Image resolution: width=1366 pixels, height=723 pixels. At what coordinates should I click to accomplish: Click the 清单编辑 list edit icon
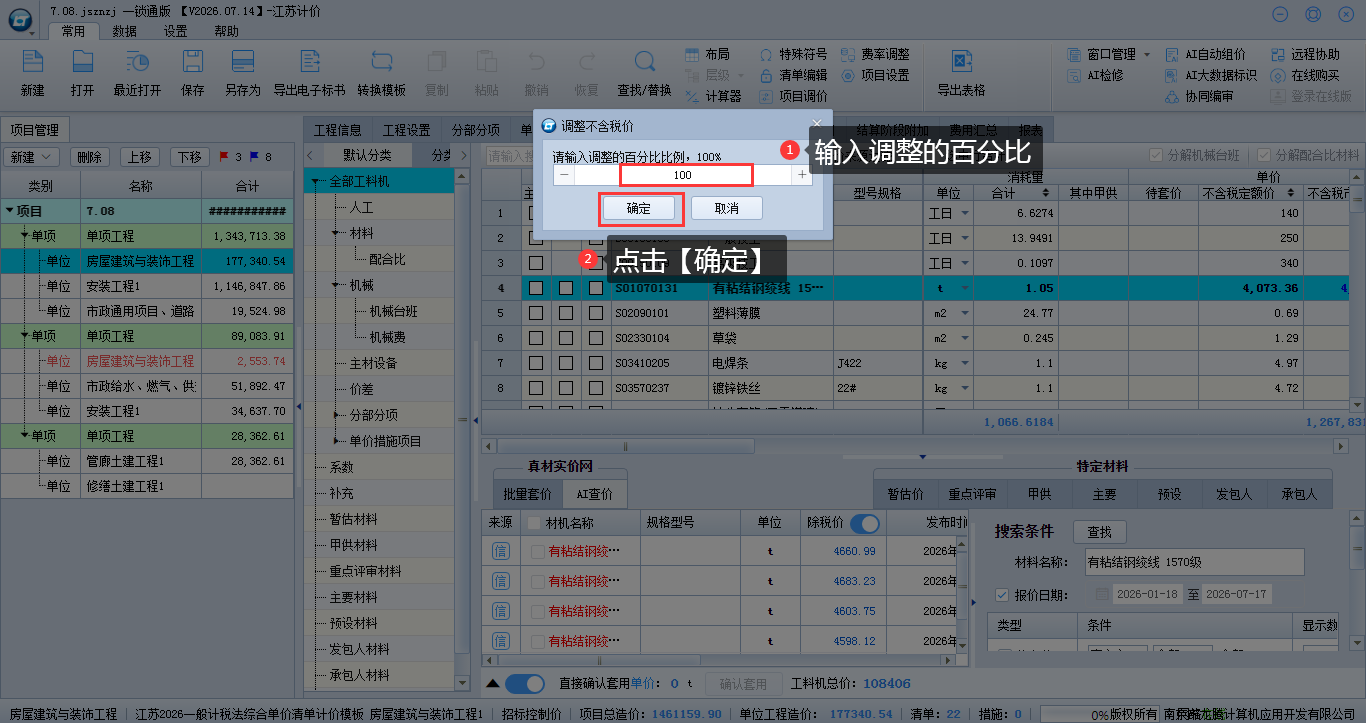(767, 75)
